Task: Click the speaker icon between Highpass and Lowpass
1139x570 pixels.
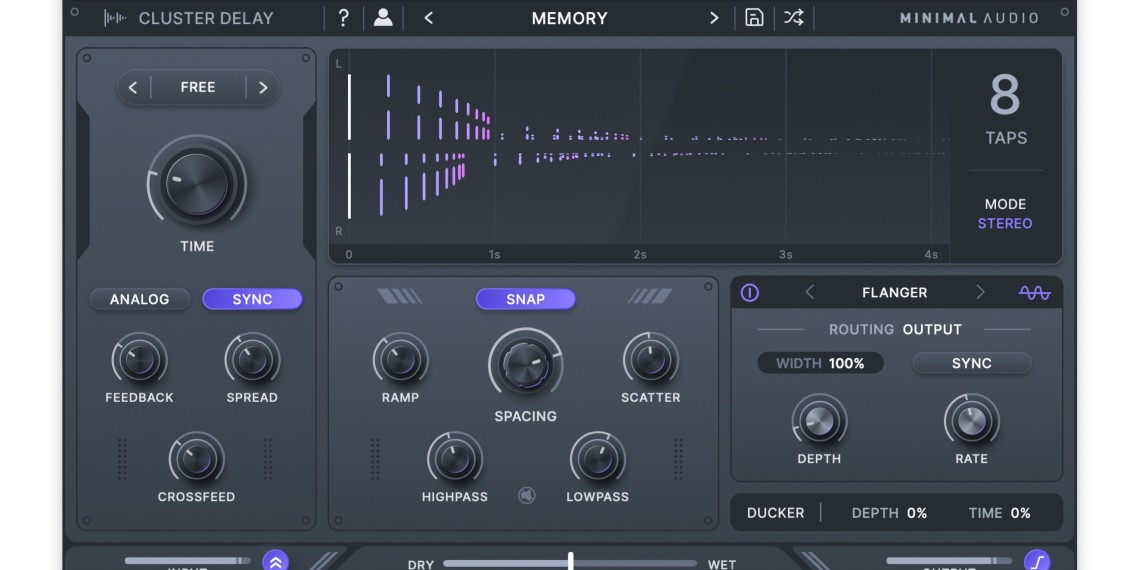Action: coord(527,495)
